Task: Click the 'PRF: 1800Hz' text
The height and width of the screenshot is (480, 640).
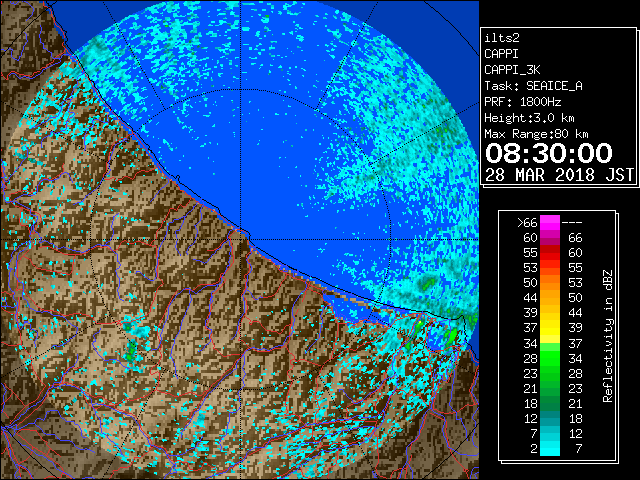Action: (x=522, y=102)
